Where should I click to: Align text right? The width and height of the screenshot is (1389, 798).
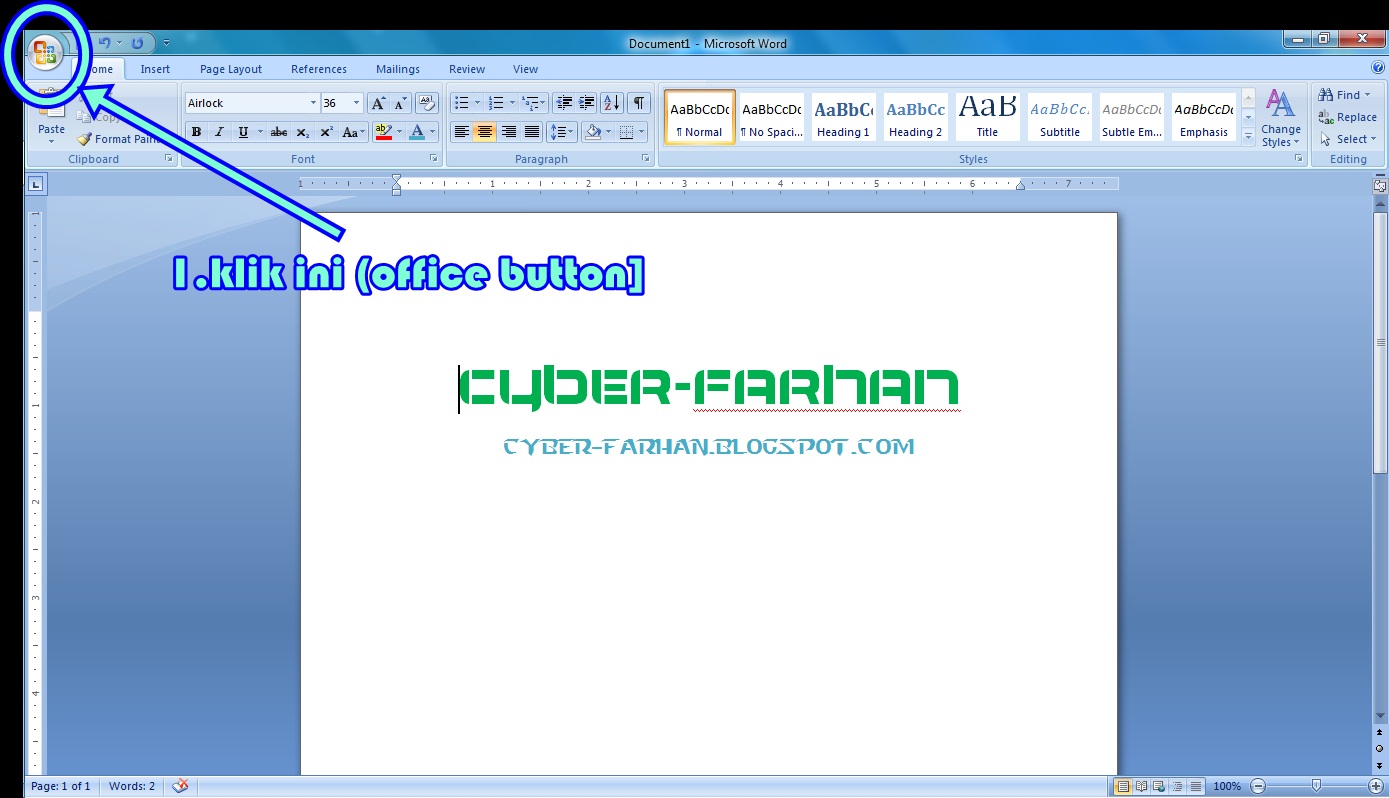pos(508,132)
